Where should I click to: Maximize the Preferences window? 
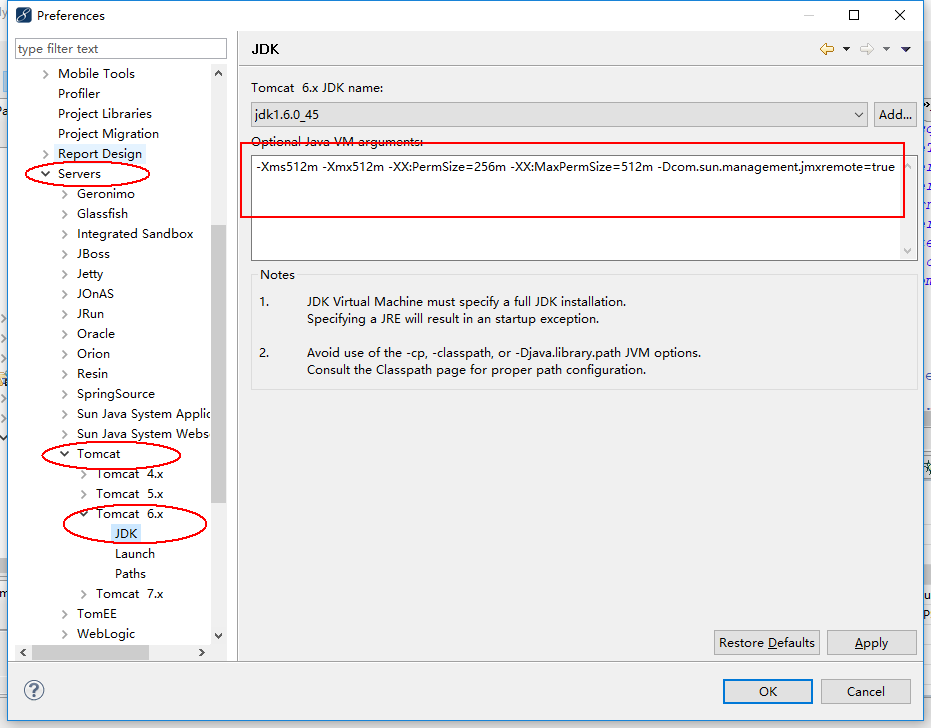point(854,15)
